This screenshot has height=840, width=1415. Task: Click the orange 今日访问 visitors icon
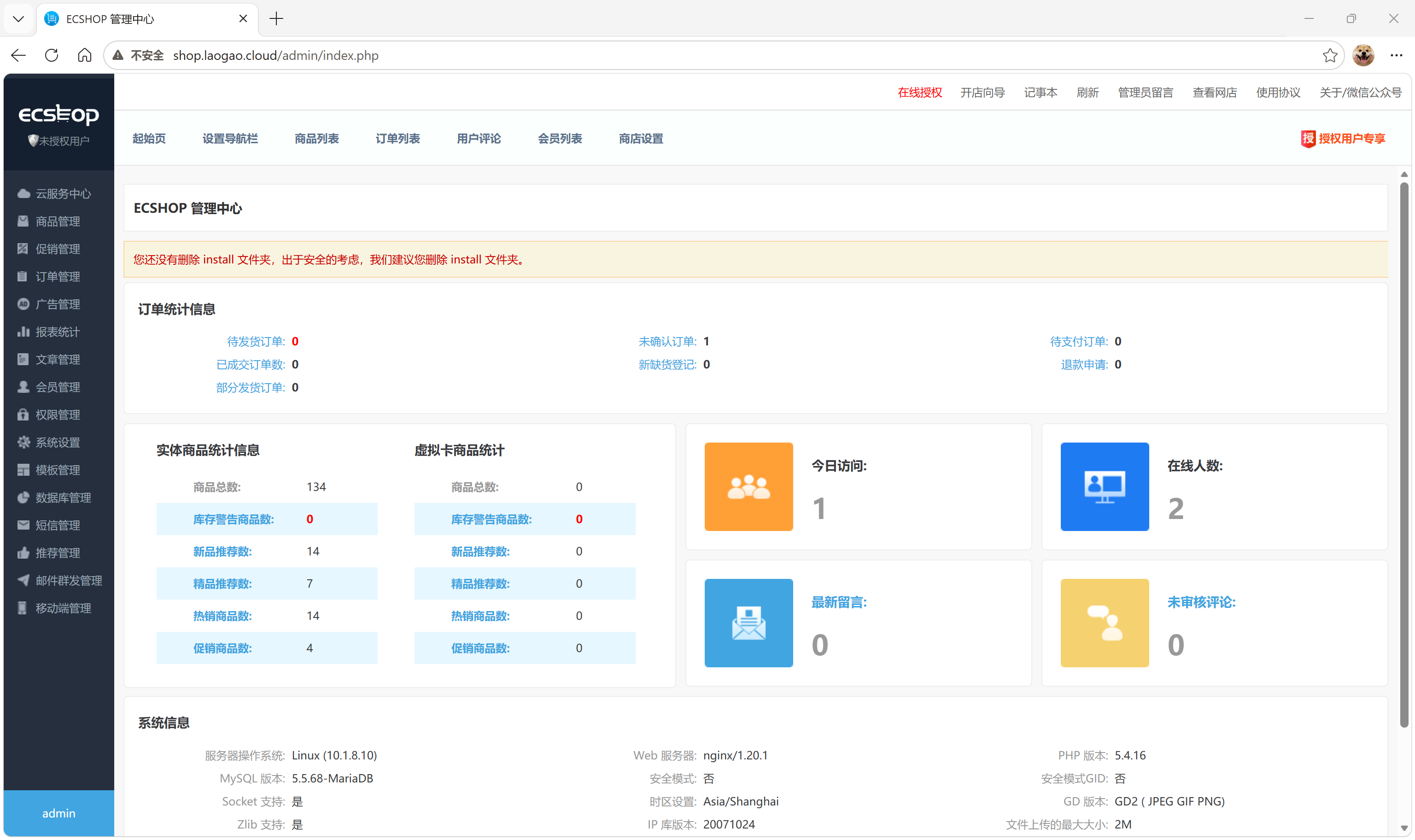click(x=748, y=487)
